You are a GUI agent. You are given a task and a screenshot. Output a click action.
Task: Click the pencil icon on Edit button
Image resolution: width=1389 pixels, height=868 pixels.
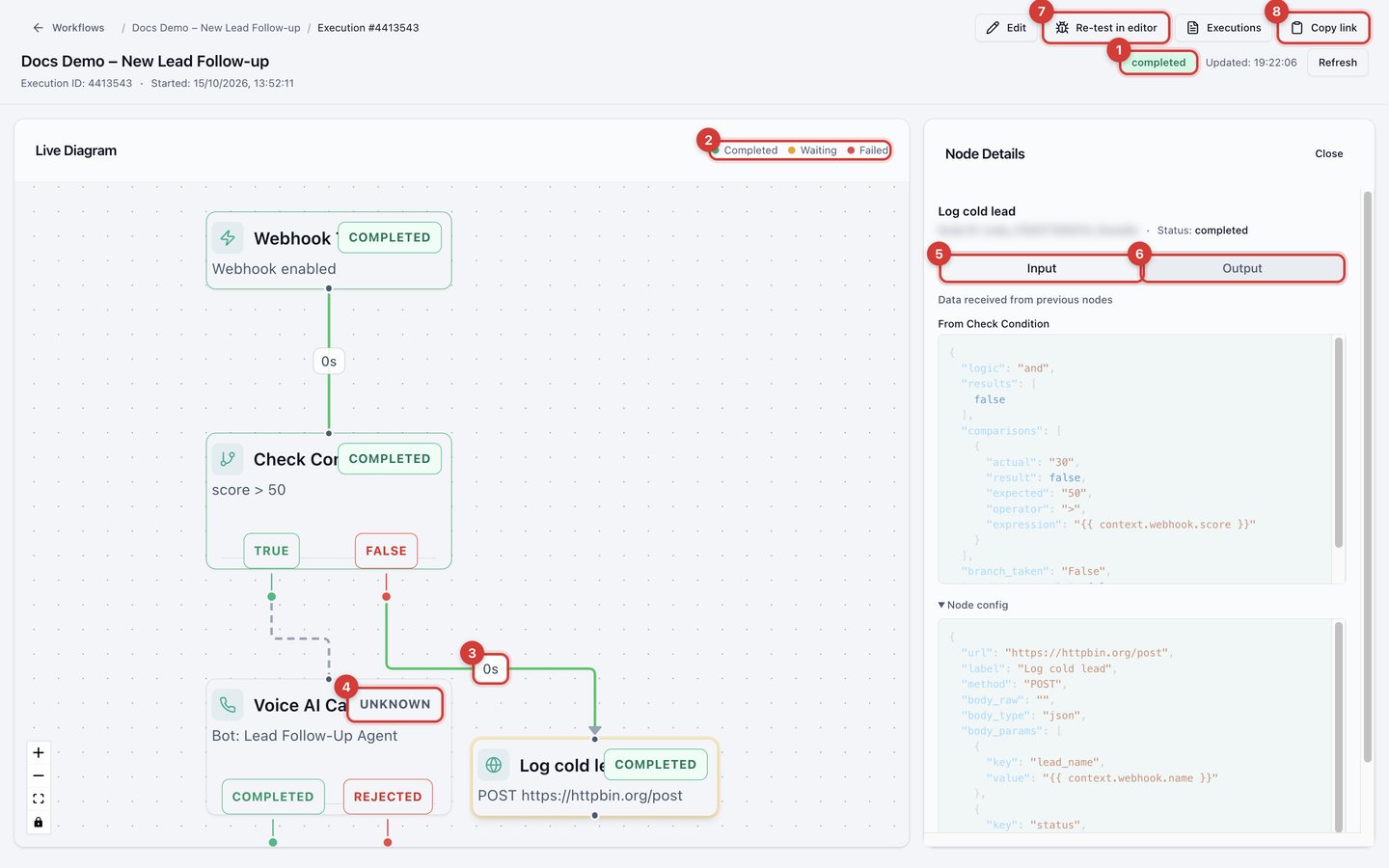993,28
